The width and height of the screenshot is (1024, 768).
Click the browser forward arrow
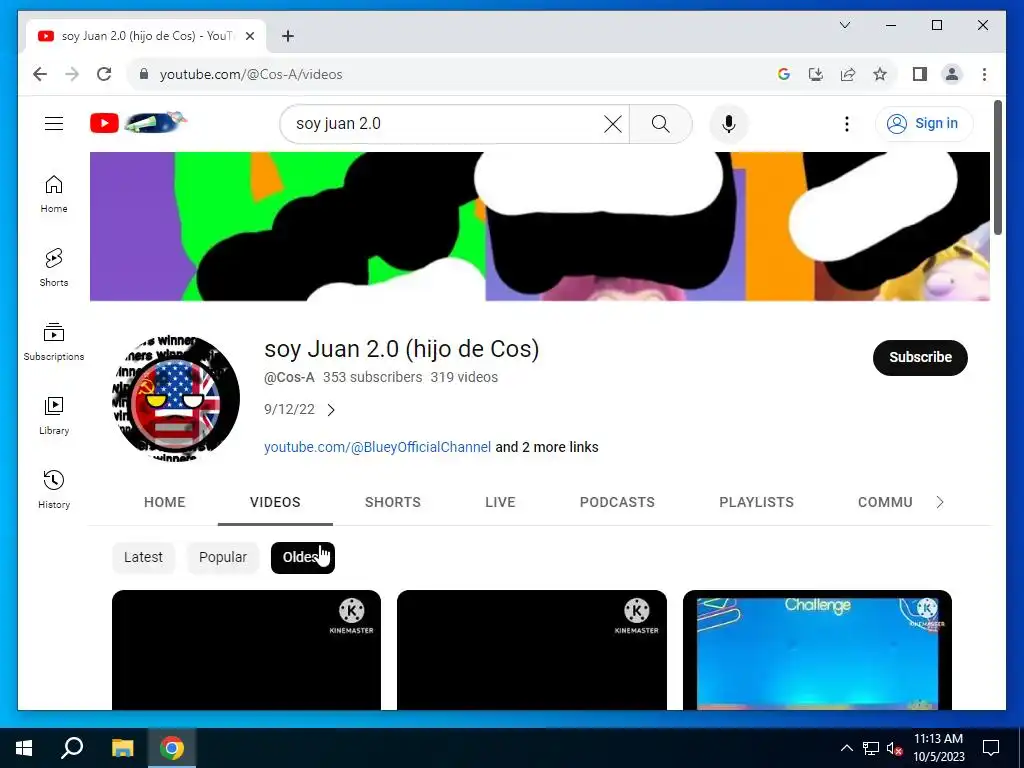72,74
